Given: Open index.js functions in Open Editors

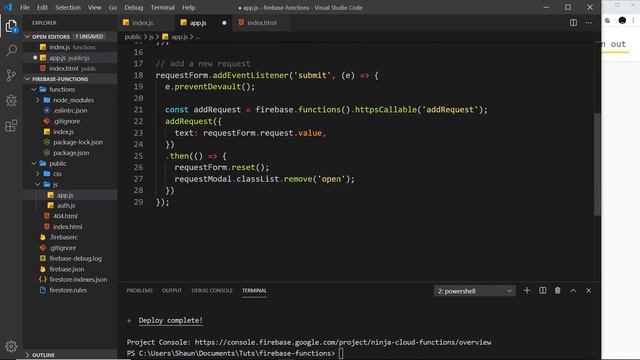Looking at the screenshot, I should pyautogui.click(x=70, y=47).
